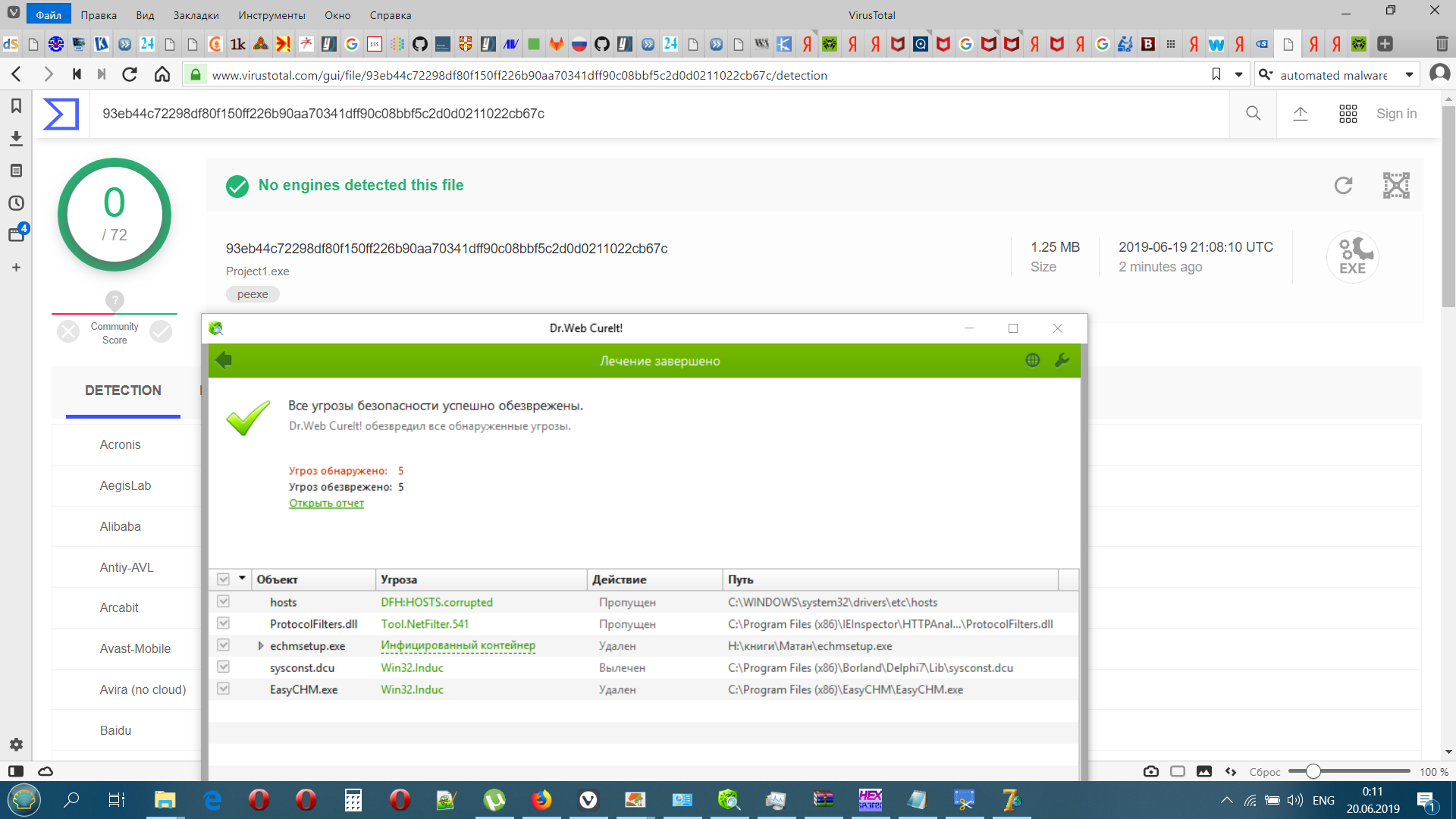The image size is (1456, 819).
Task: Open Windows notification center icon
Action: (x=1425, y=800)
